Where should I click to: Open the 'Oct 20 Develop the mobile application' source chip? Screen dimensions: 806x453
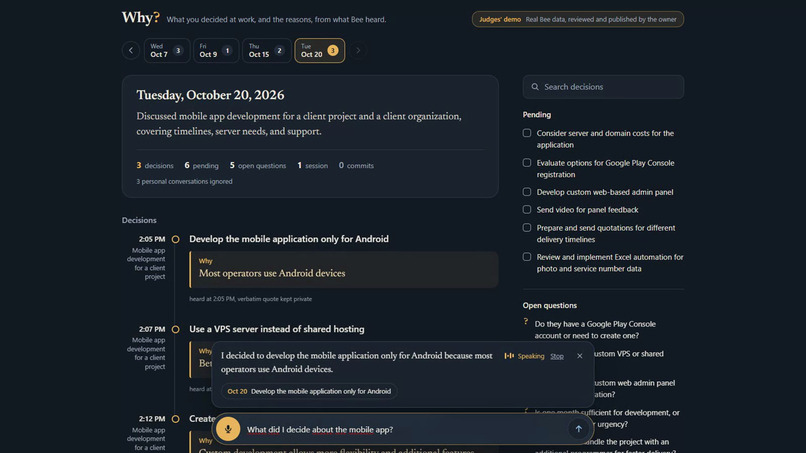point(309,391)
